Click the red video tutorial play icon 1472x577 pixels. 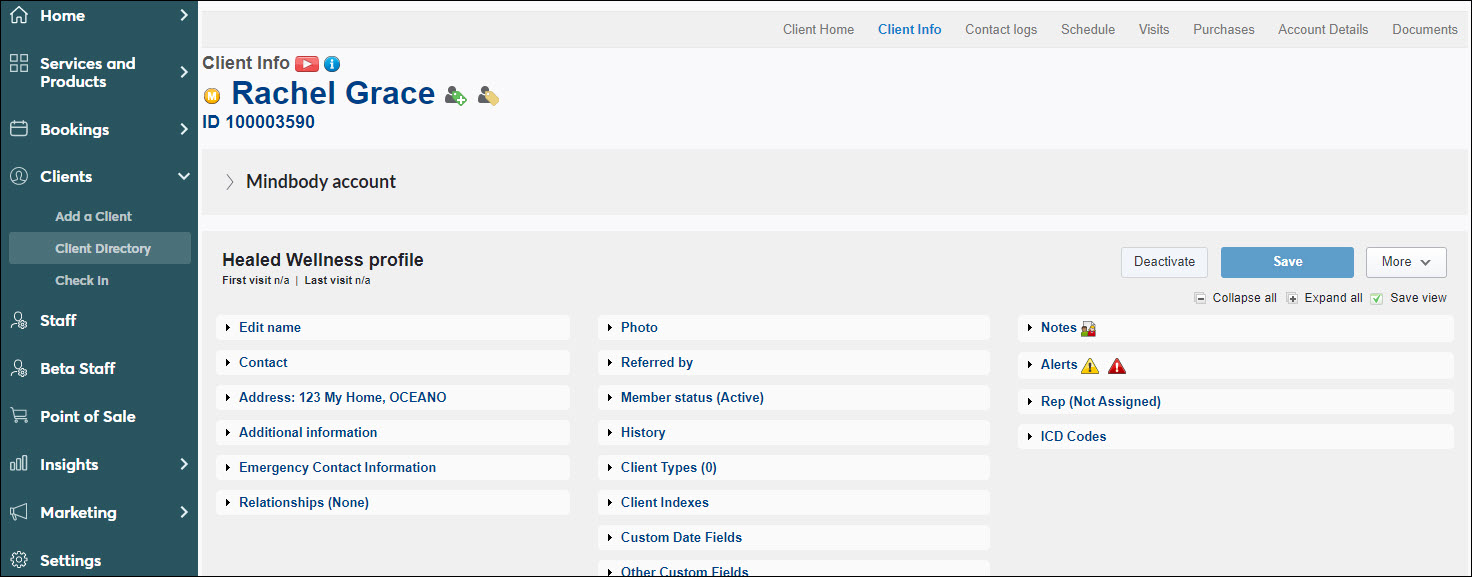click(307, 64)
